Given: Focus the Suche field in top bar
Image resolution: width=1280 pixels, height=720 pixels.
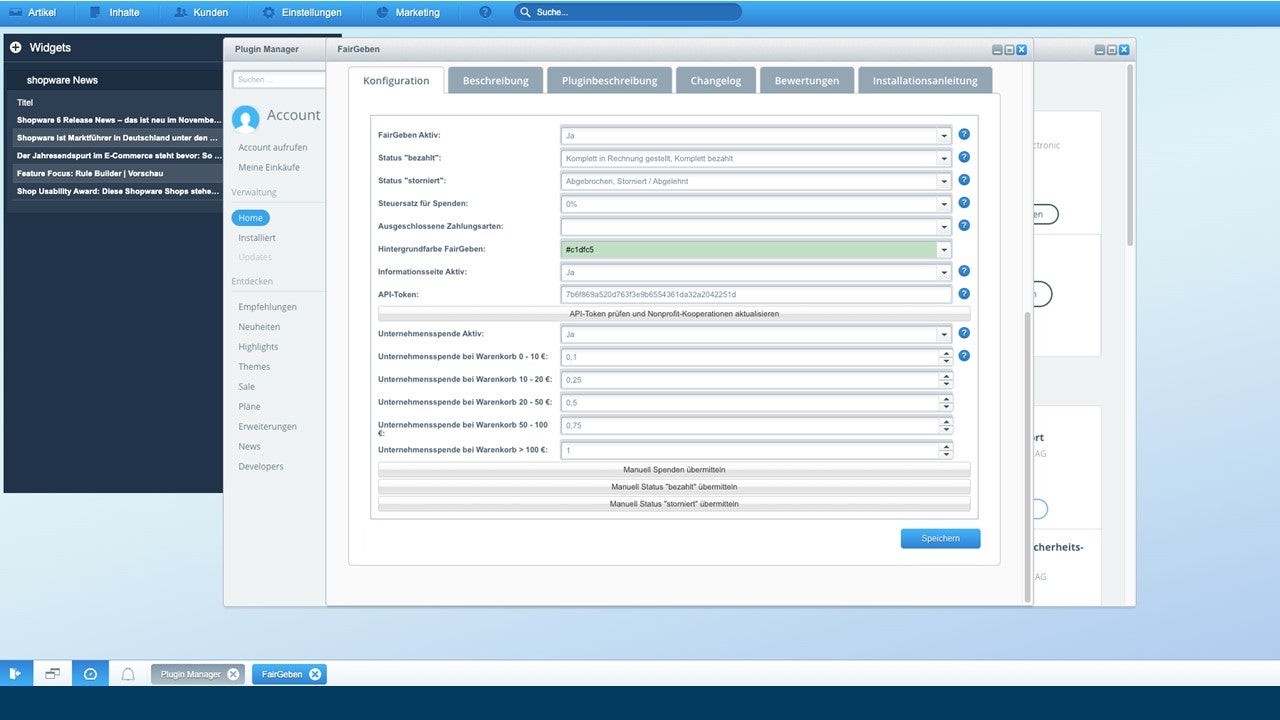Looking at the screenshot, I should (x=628, y=12).
